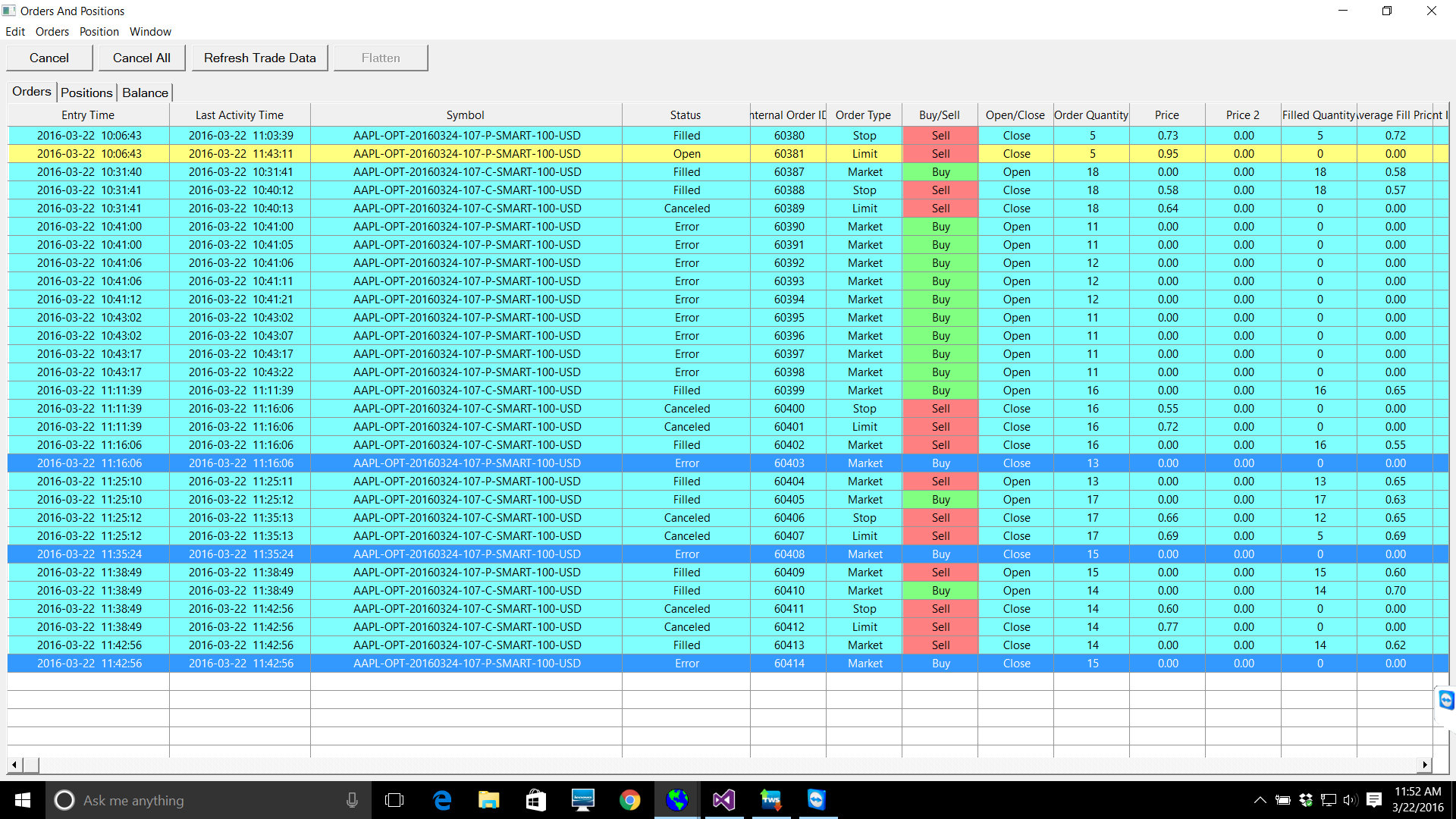Image resolution: width=1456 pixels, height=819 pixels.
Task: Click the Last Activity Time column header
Action: click(240, 115)
